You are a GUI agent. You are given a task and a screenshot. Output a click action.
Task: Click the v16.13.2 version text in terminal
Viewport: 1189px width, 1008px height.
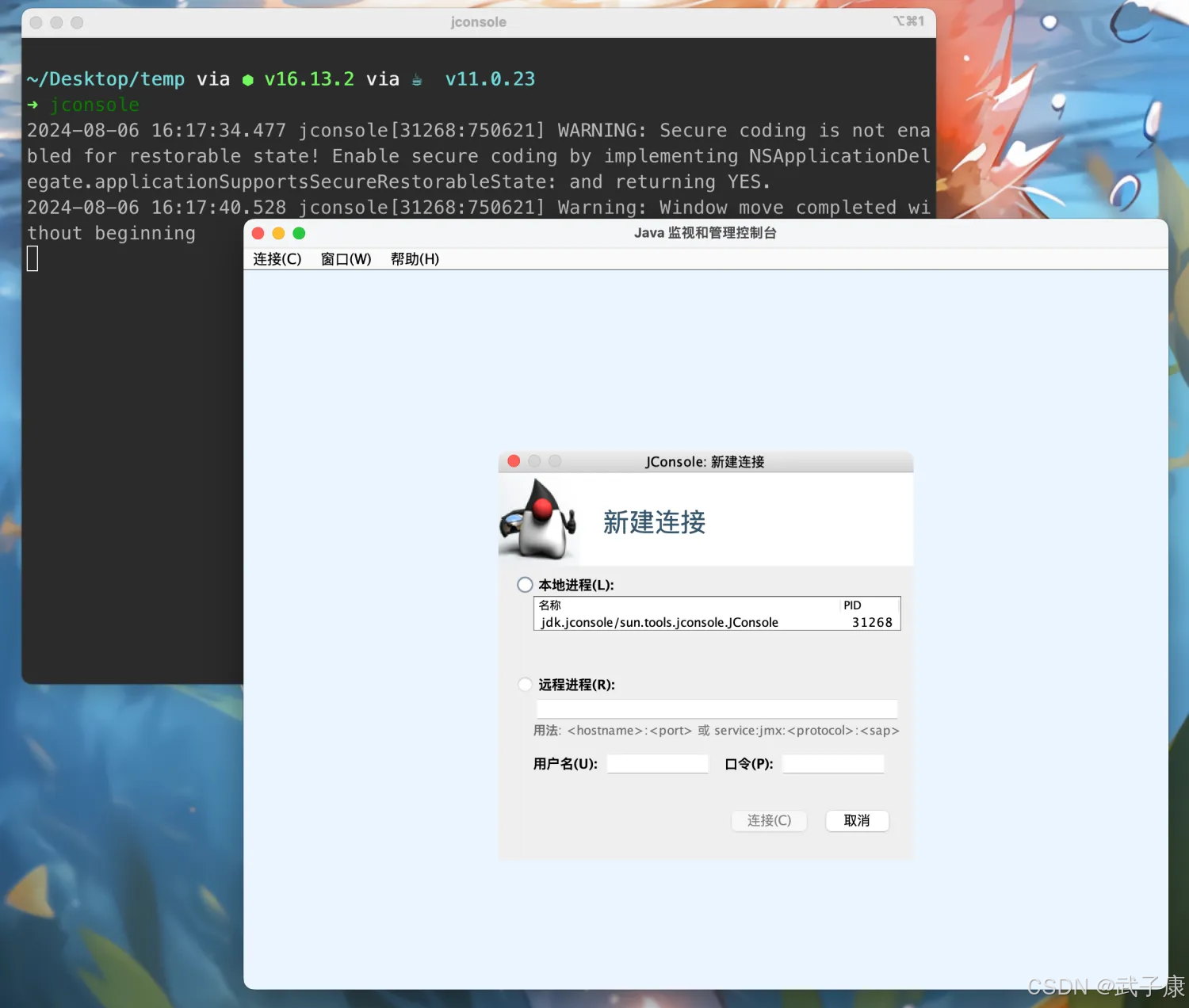tap(309, 79)
